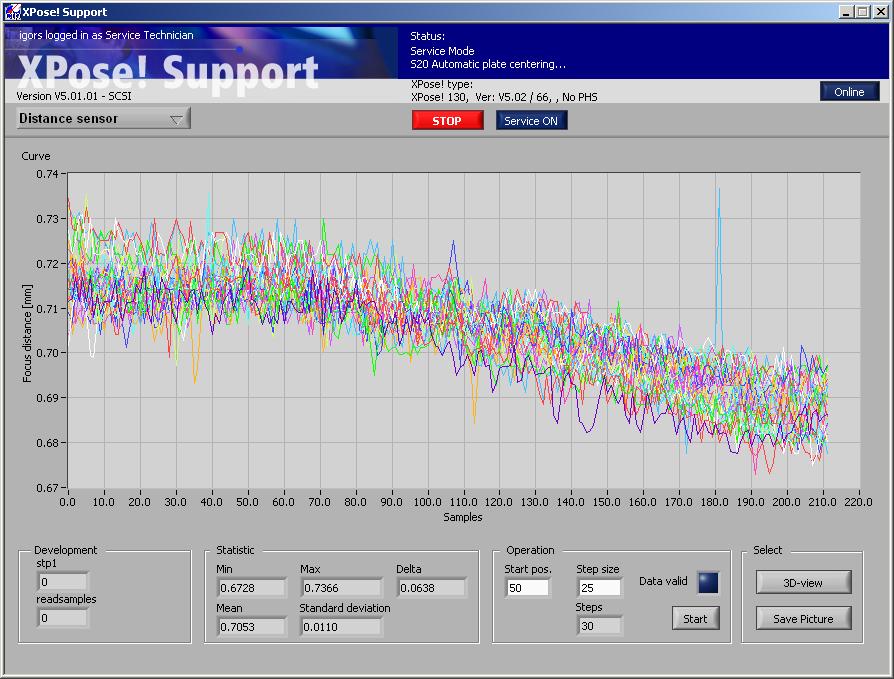Screen dimensions: 894x679
Task: Close the XPose! Support window
Action: coord(880,12)
